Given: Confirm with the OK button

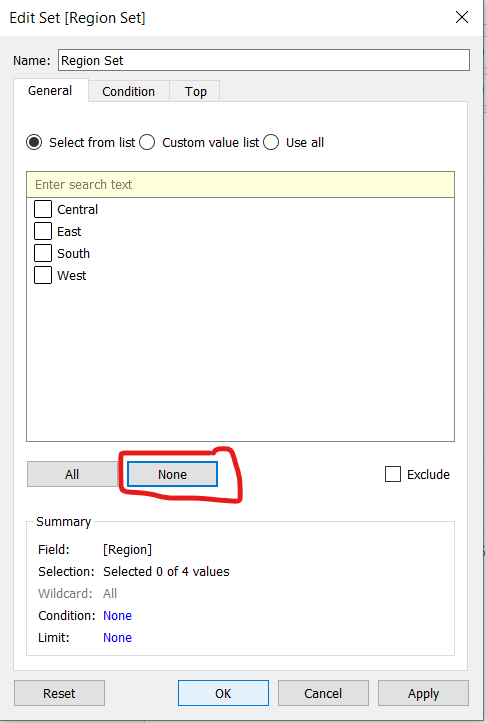Looking at the screenshot, I should click(x=223, y=693).
